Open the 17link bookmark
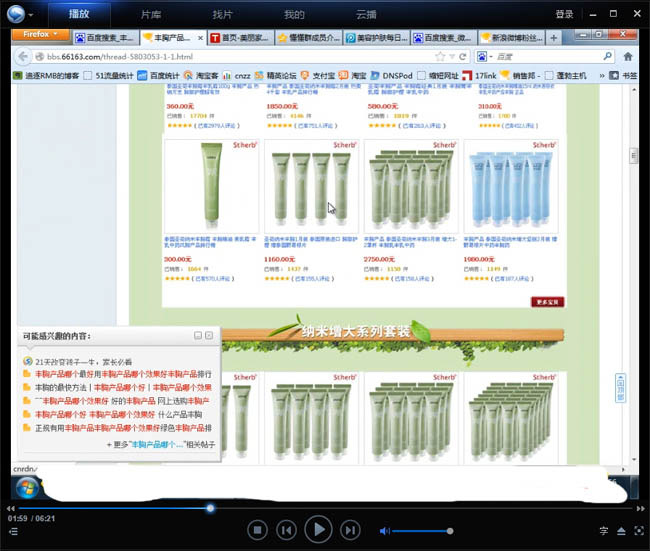 coord(479,75)
